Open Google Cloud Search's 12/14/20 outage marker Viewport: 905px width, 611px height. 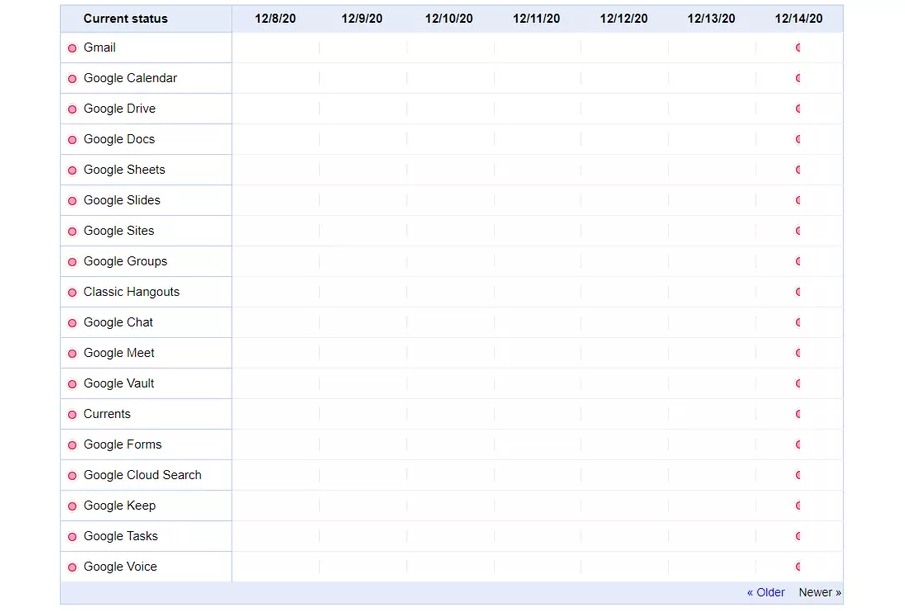(x=798, y=476)
